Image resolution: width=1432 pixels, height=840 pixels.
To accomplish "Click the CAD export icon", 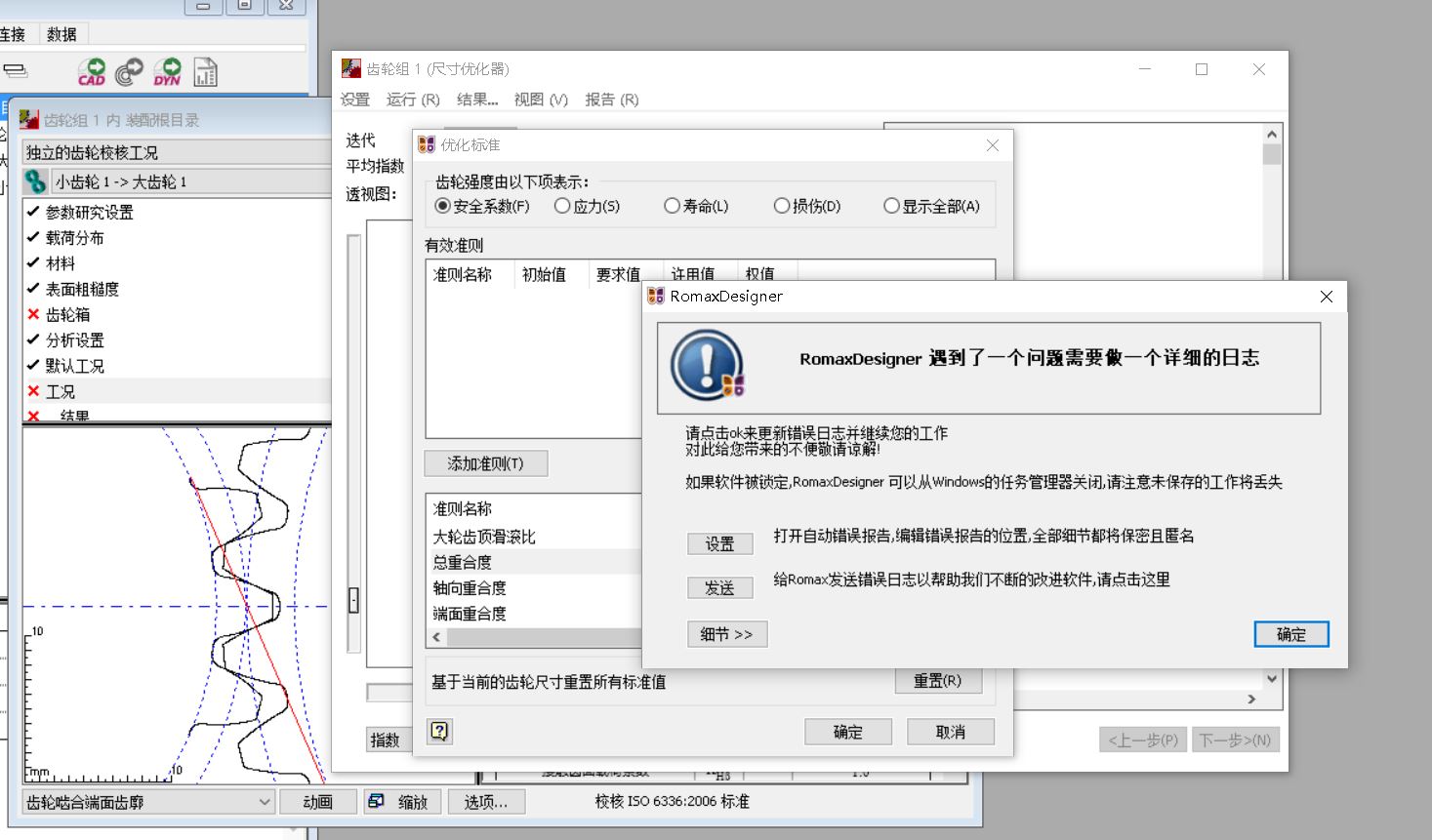I will click(92, 71).
